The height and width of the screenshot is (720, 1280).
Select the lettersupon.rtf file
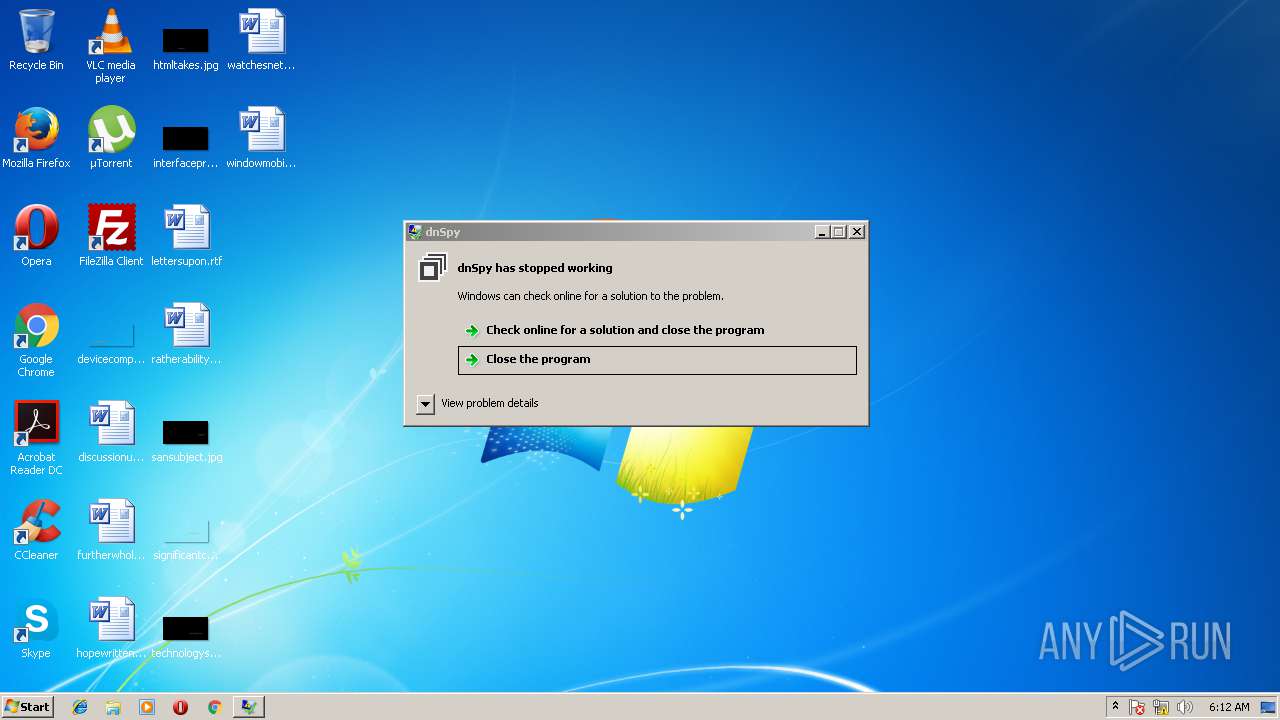(x=186, y=236)
